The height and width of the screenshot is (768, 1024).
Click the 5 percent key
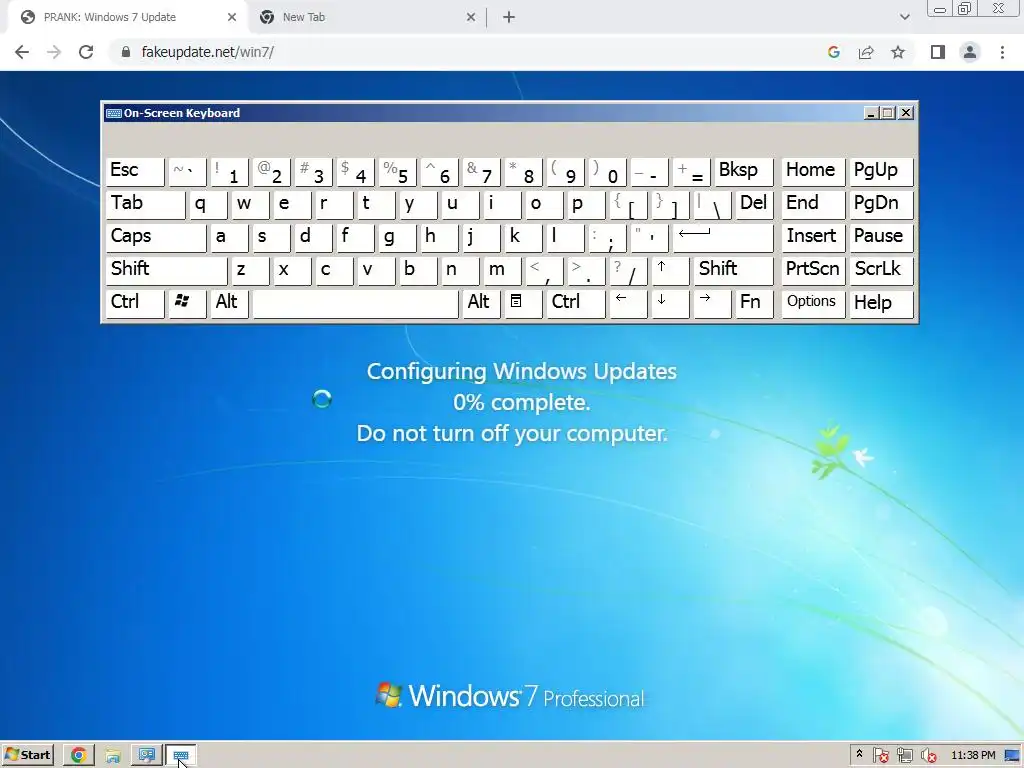pyautogui.click(x=397, y=172)
